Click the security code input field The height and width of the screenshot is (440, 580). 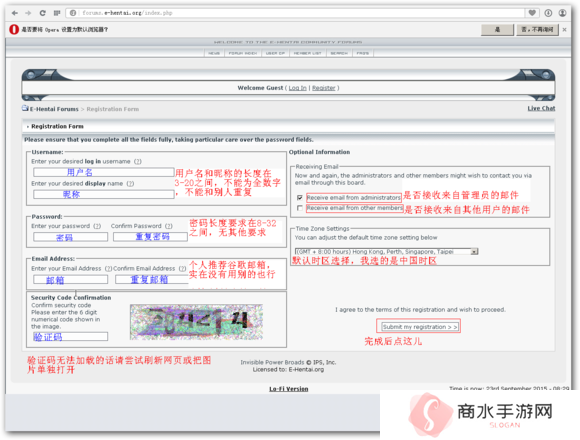point(70,336)
